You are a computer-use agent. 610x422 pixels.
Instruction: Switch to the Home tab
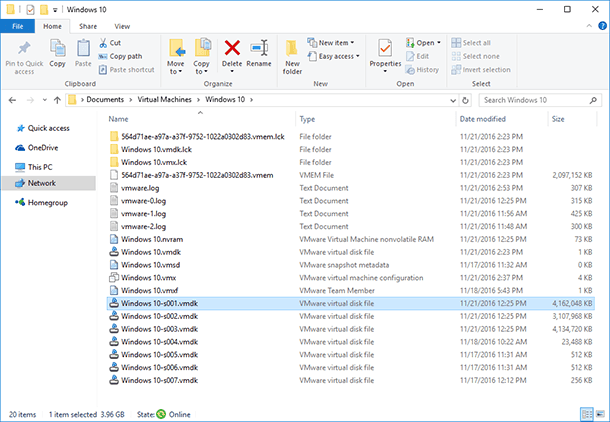52,26
